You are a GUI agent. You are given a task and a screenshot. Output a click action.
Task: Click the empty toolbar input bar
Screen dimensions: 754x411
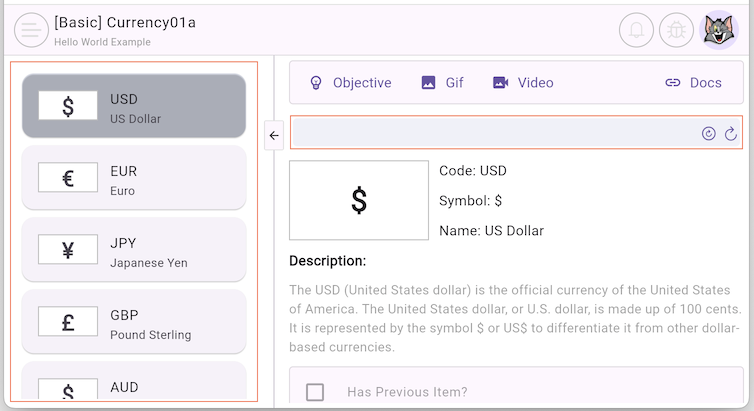[490, 133]
